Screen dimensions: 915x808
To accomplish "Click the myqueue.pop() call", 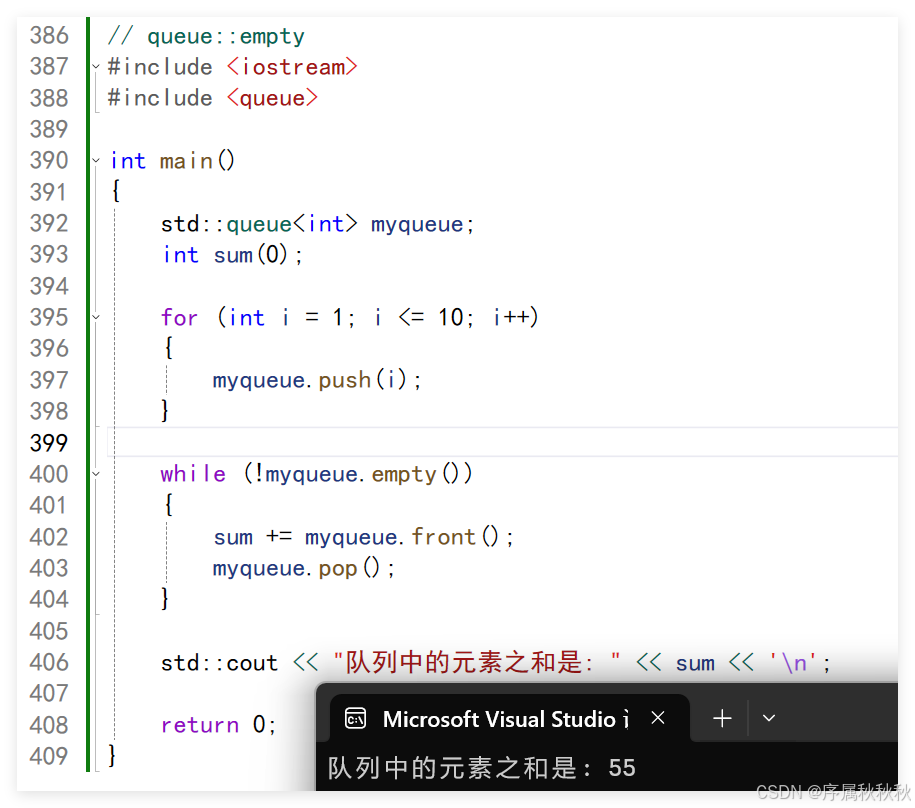I will click(x=296, y=568).
